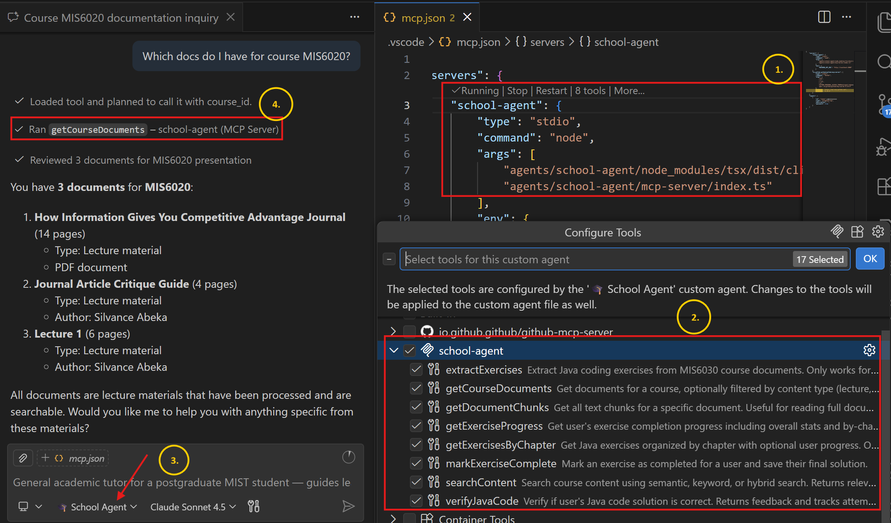Click the circular usage indicator in chat input

pyautogui.click(x=348, y=457)
